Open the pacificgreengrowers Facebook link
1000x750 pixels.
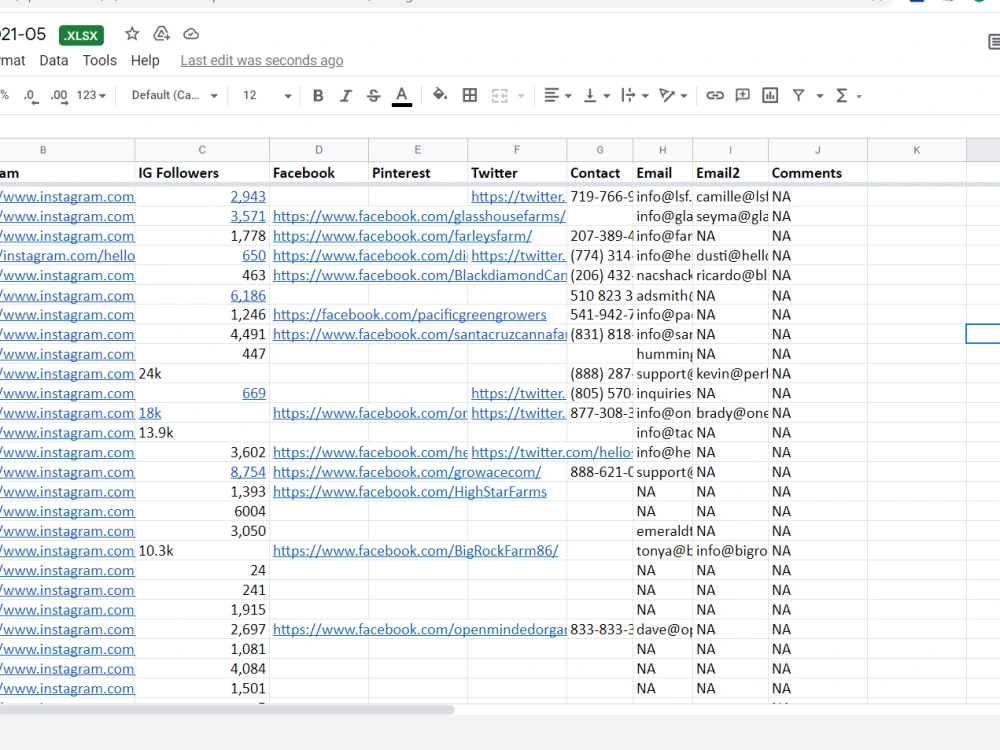tap(409, 314)
